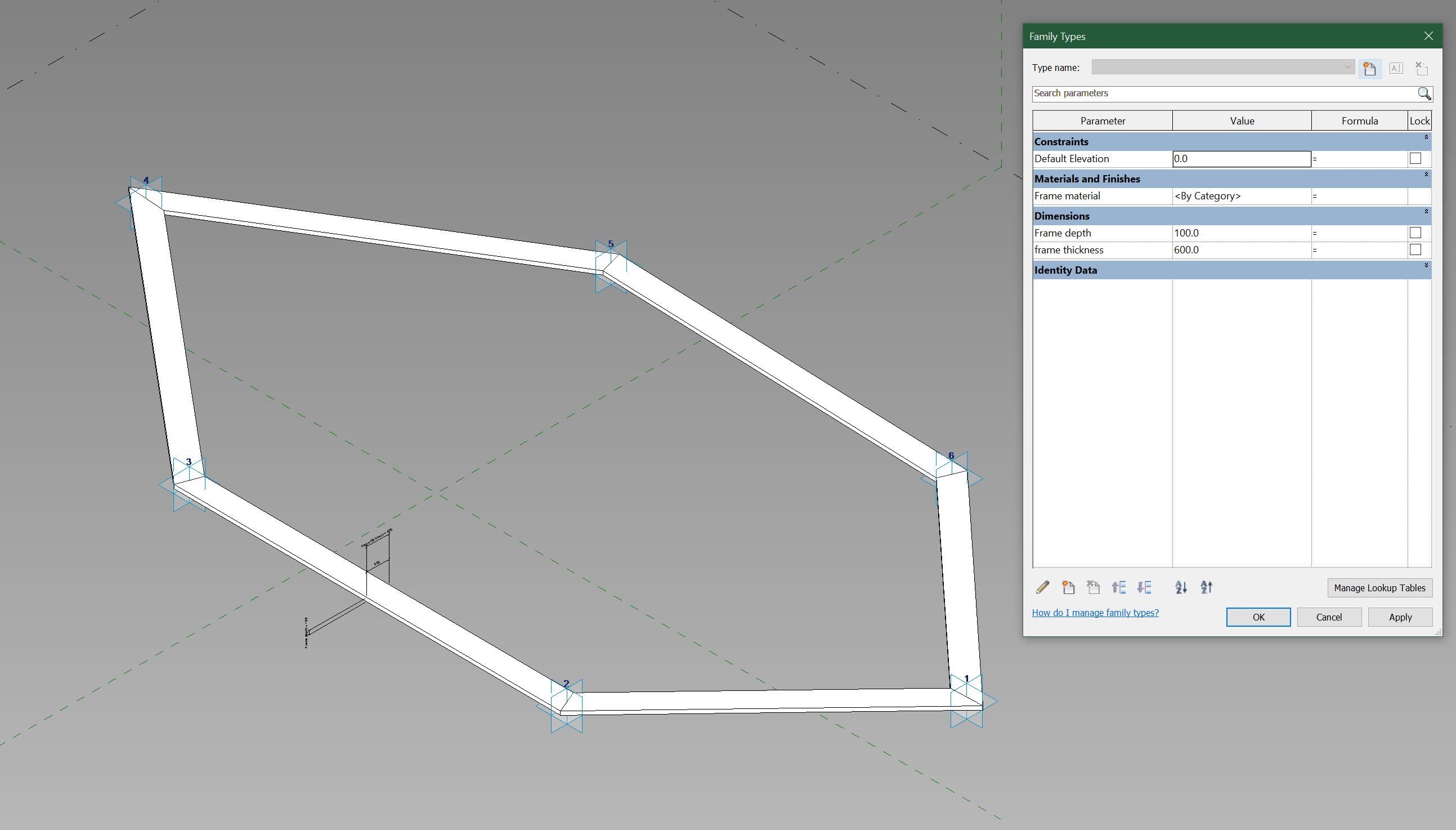Click the Parameter column header
1456x830 pixels.
(1103, 121)
